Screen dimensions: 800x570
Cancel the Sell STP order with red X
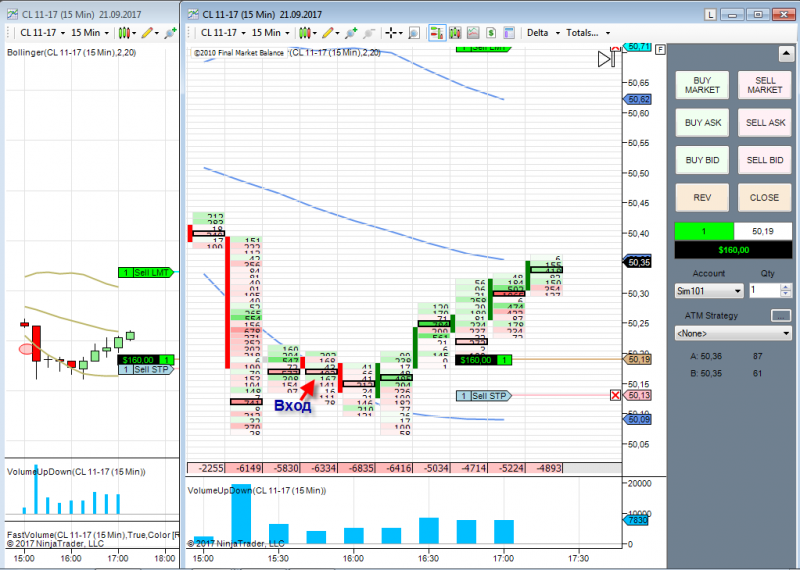(x=615, y=395)
